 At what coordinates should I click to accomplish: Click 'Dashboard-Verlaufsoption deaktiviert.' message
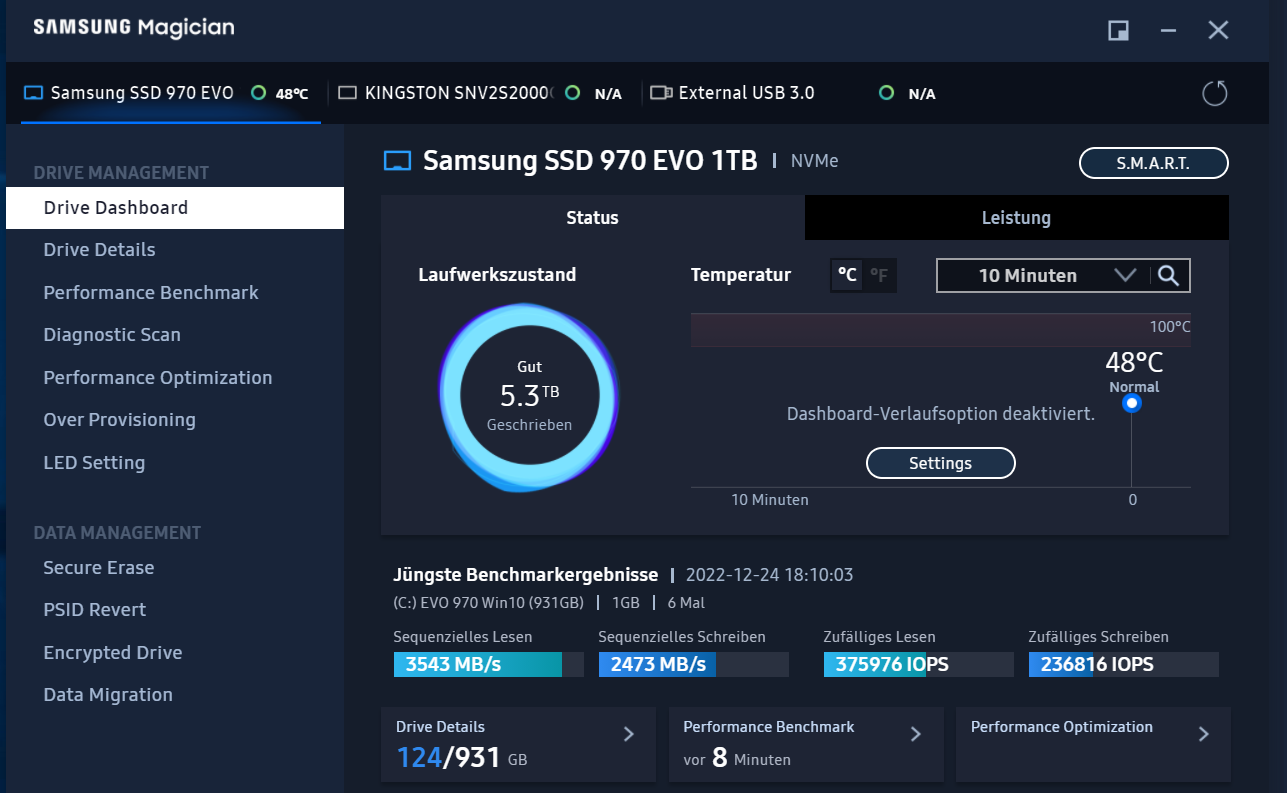[941, 414]
